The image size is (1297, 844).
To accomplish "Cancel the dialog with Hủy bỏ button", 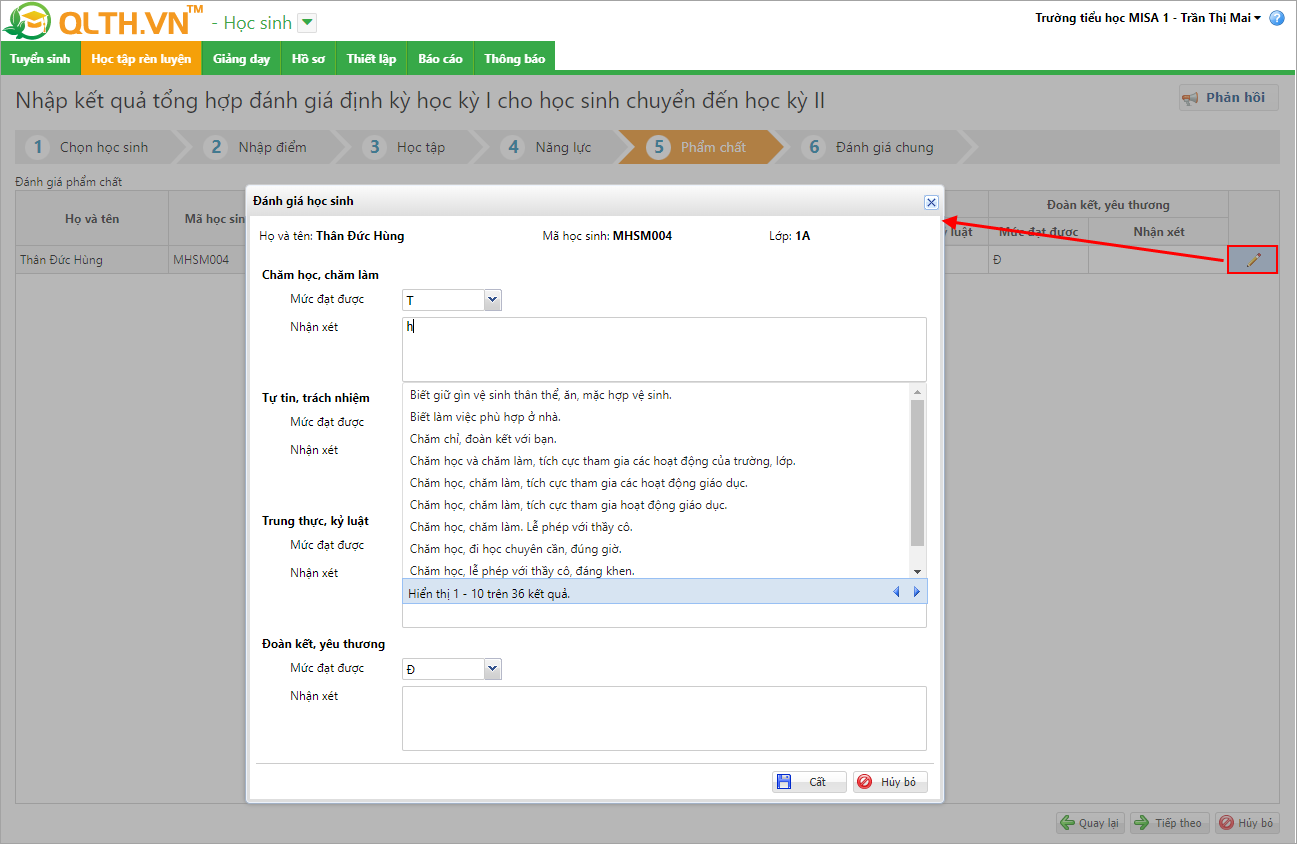I will click(890, 782).
